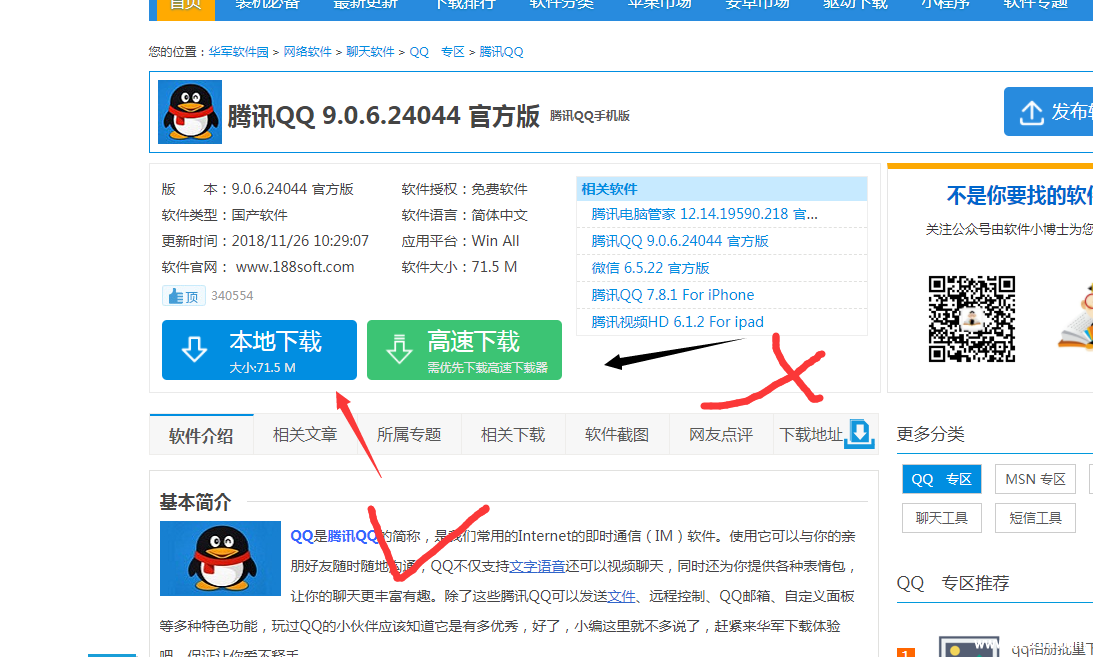Select the MSN 专区 category button

1035,479
